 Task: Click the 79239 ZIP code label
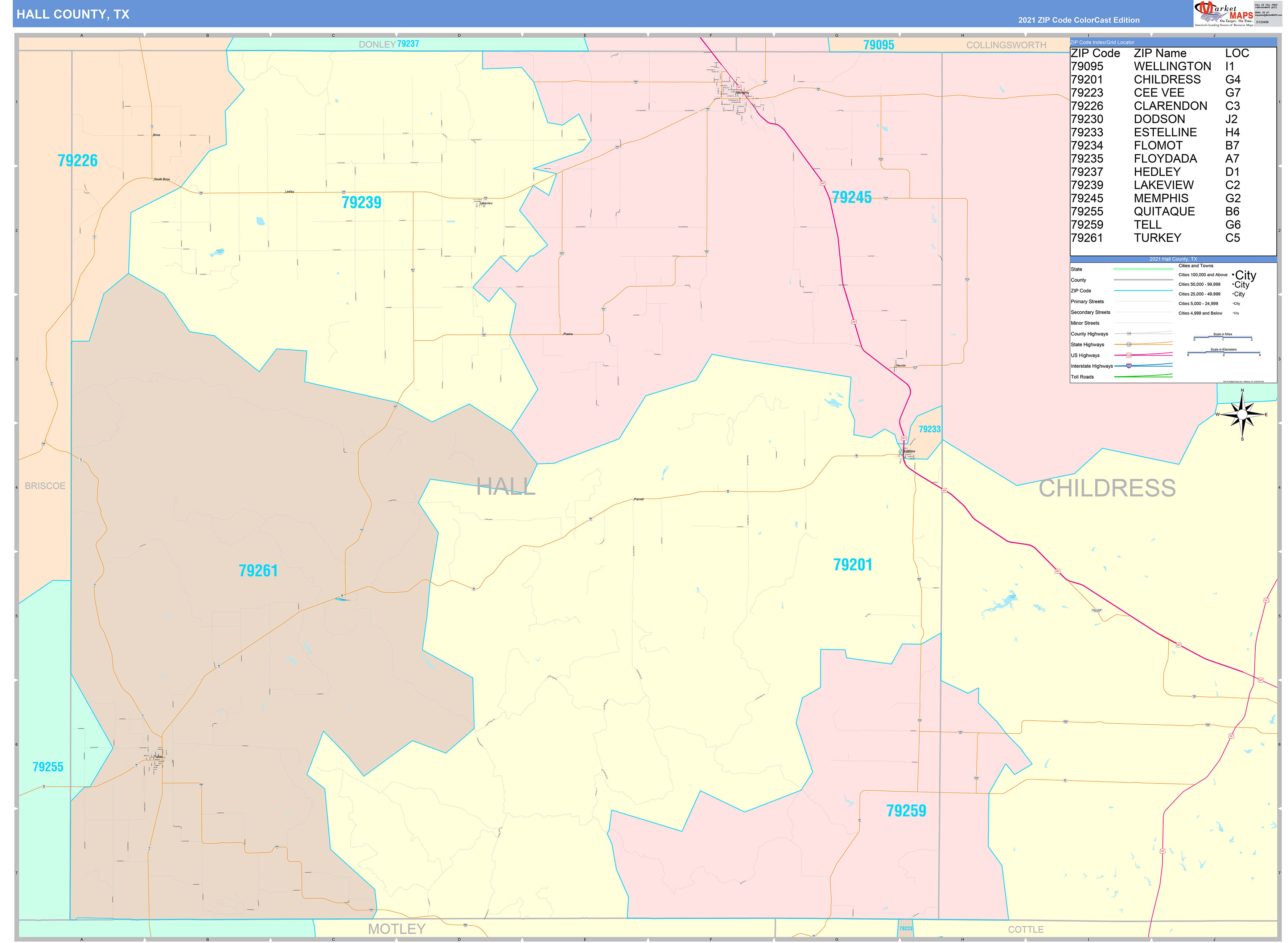(361, 203)
